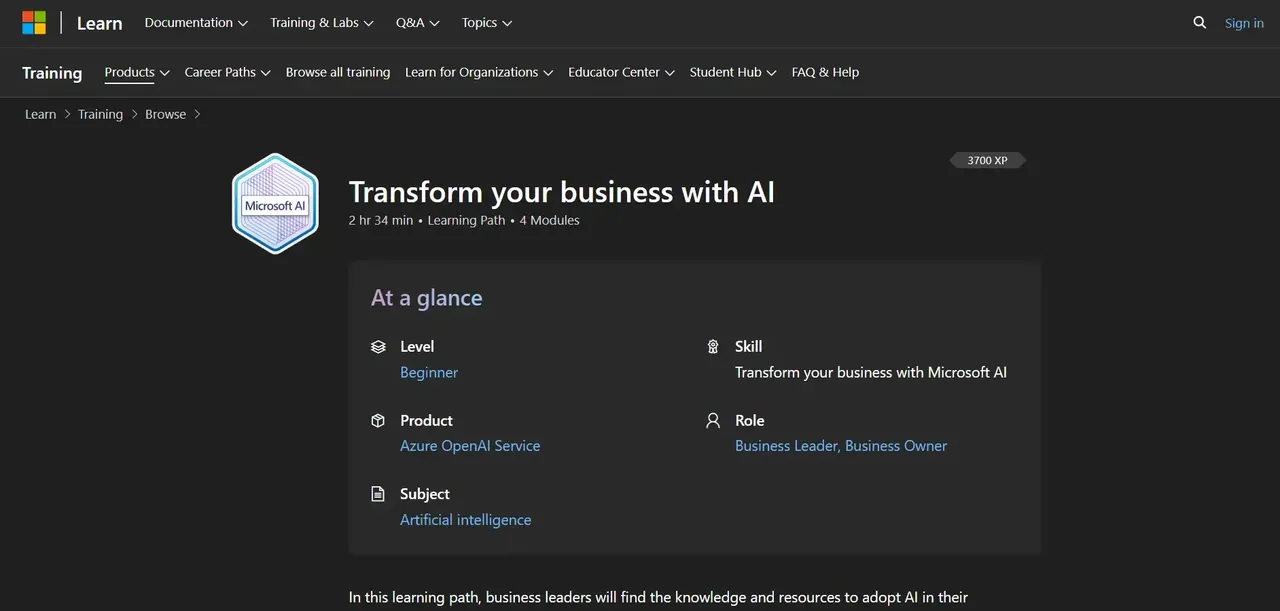
Task: Click the Role person icon
Action: [x=713, y=421]
